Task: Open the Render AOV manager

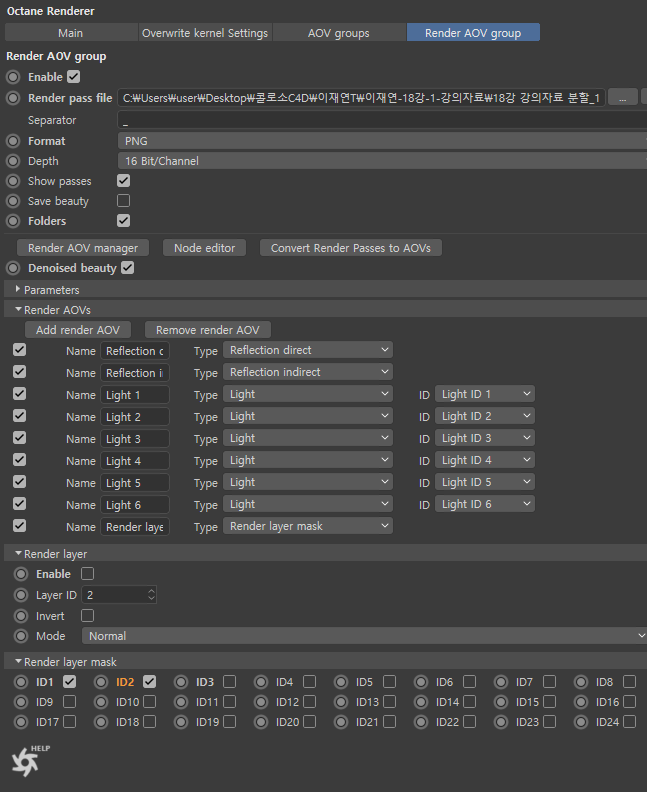Action: point(83,248)
